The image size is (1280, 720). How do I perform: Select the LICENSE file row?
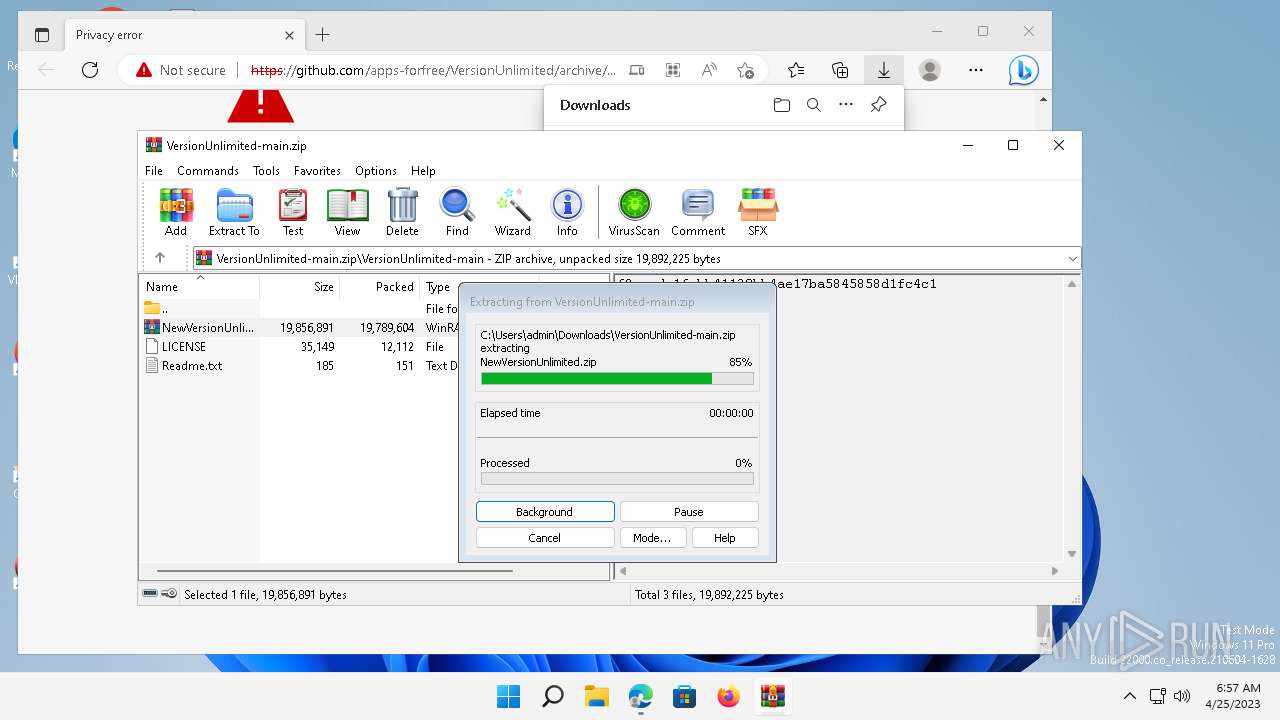(x=300, y=346)
